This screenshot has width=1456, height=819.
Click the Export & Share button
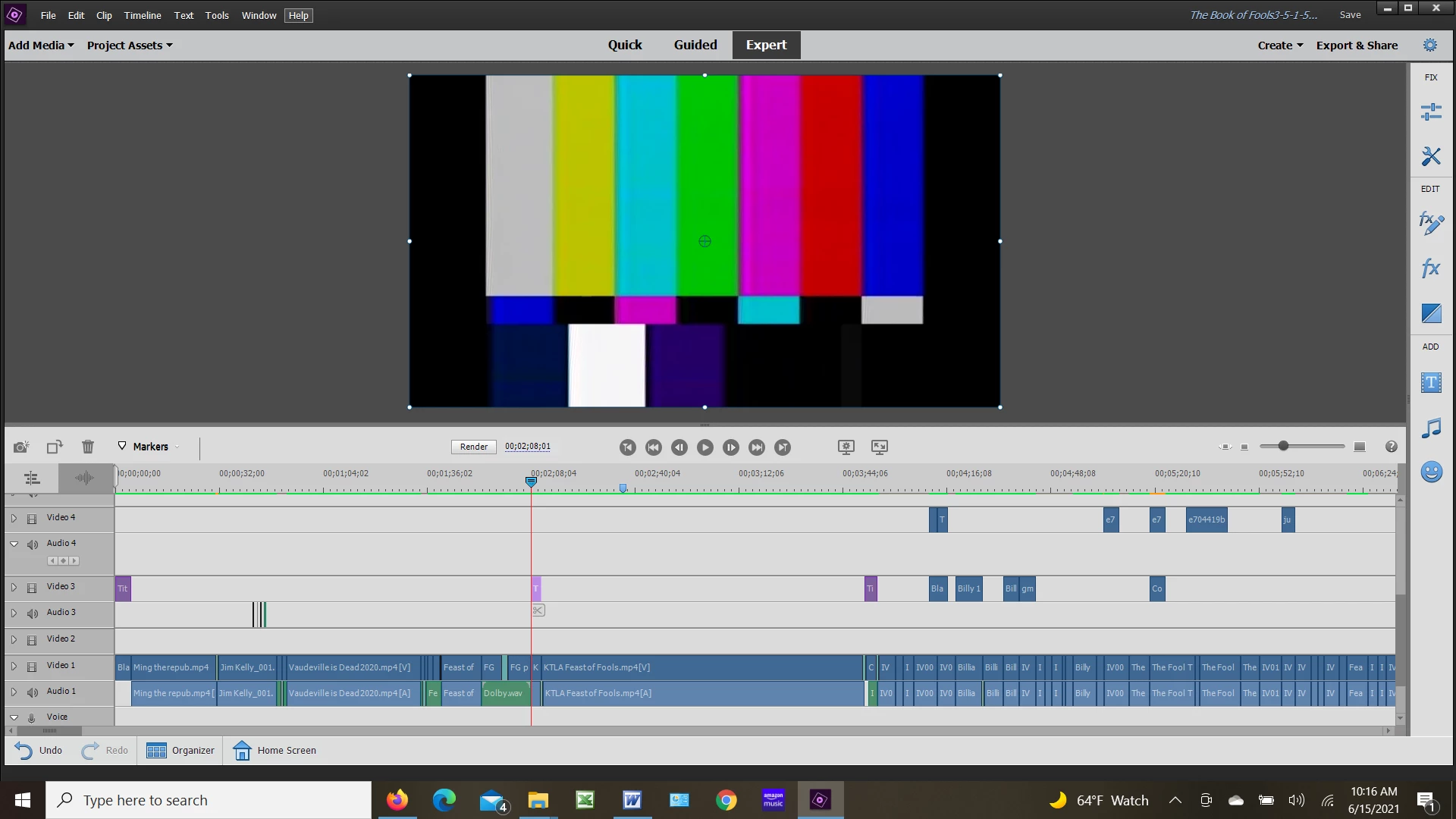1357,45
